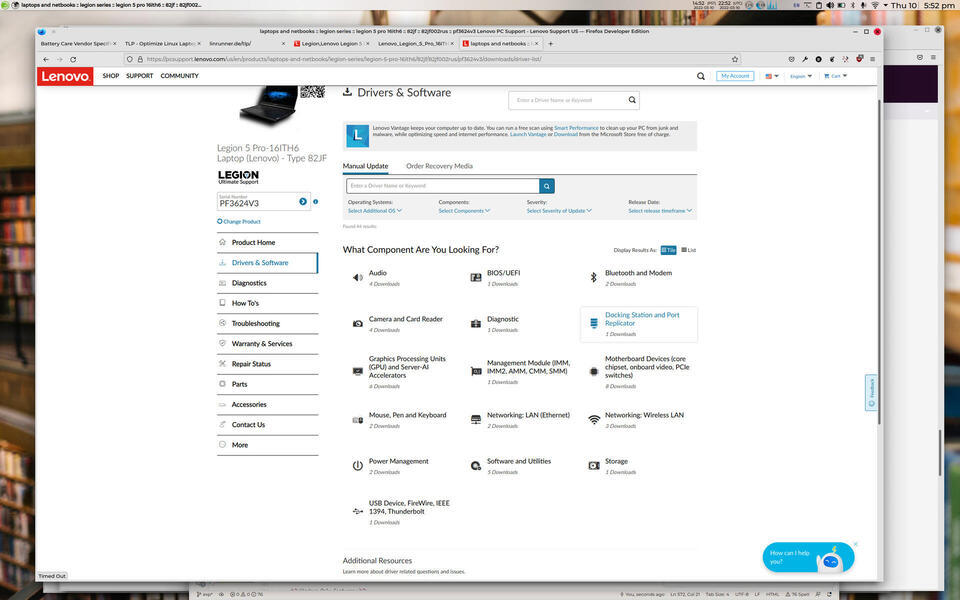Open the Smart Performance link
This screenshot has width=960, height=600.
point(576,128)
